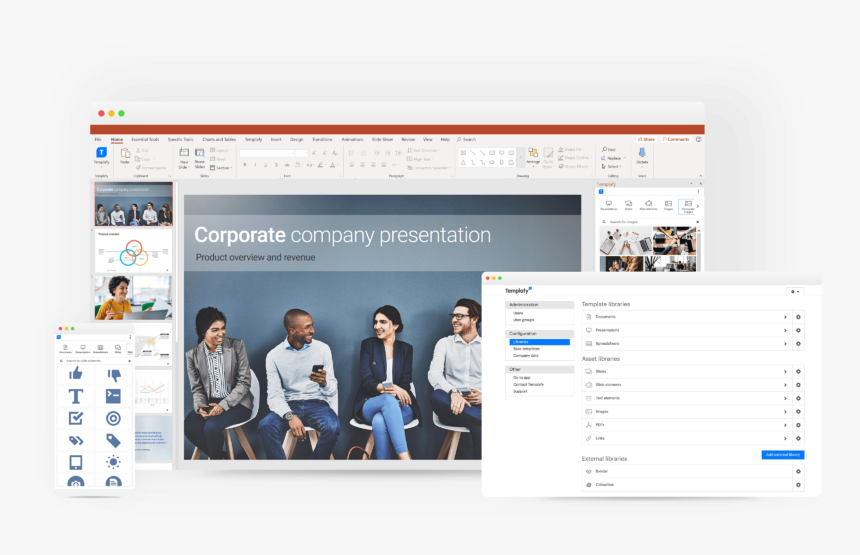Open settings gear for Images library
This screenshot has height=555, width=860.
click(798, 411)
